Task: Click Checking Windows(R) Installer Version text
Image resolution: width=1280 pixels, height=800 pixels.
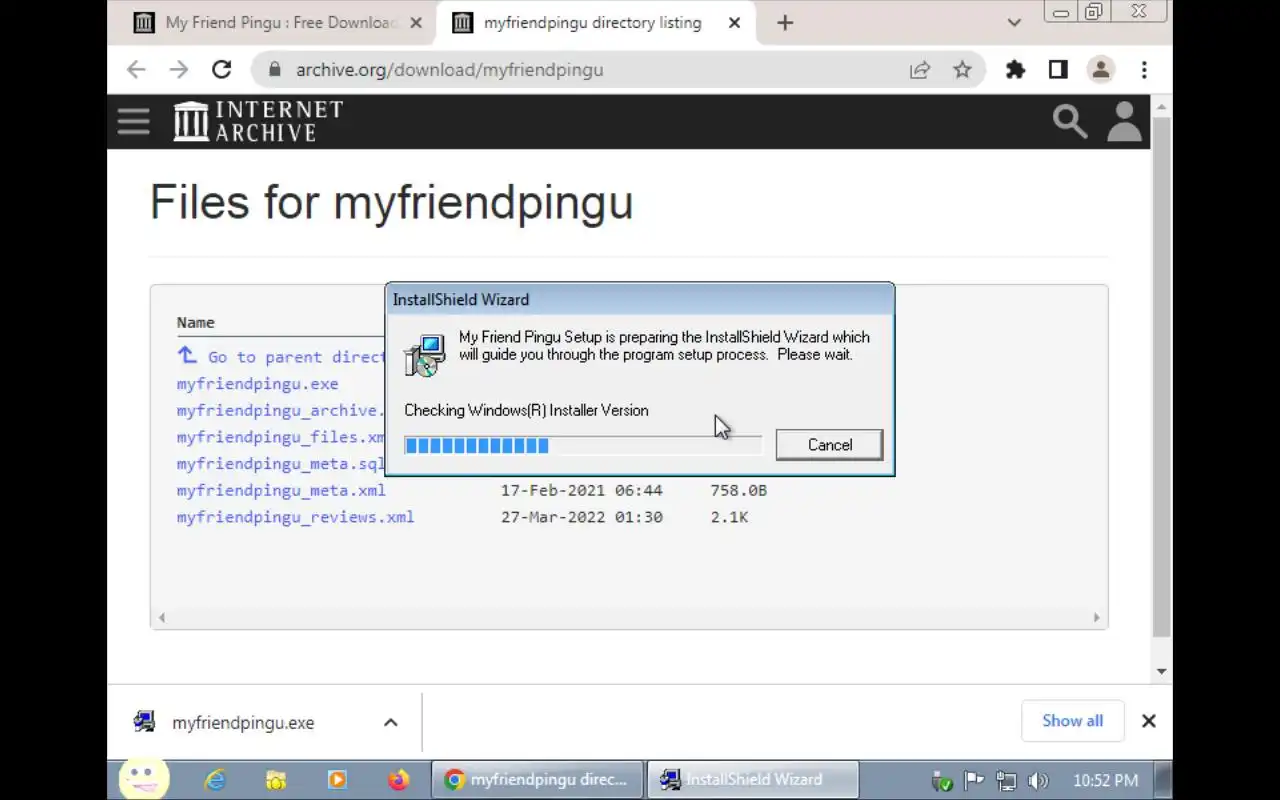Action: [x=526, y=410]
